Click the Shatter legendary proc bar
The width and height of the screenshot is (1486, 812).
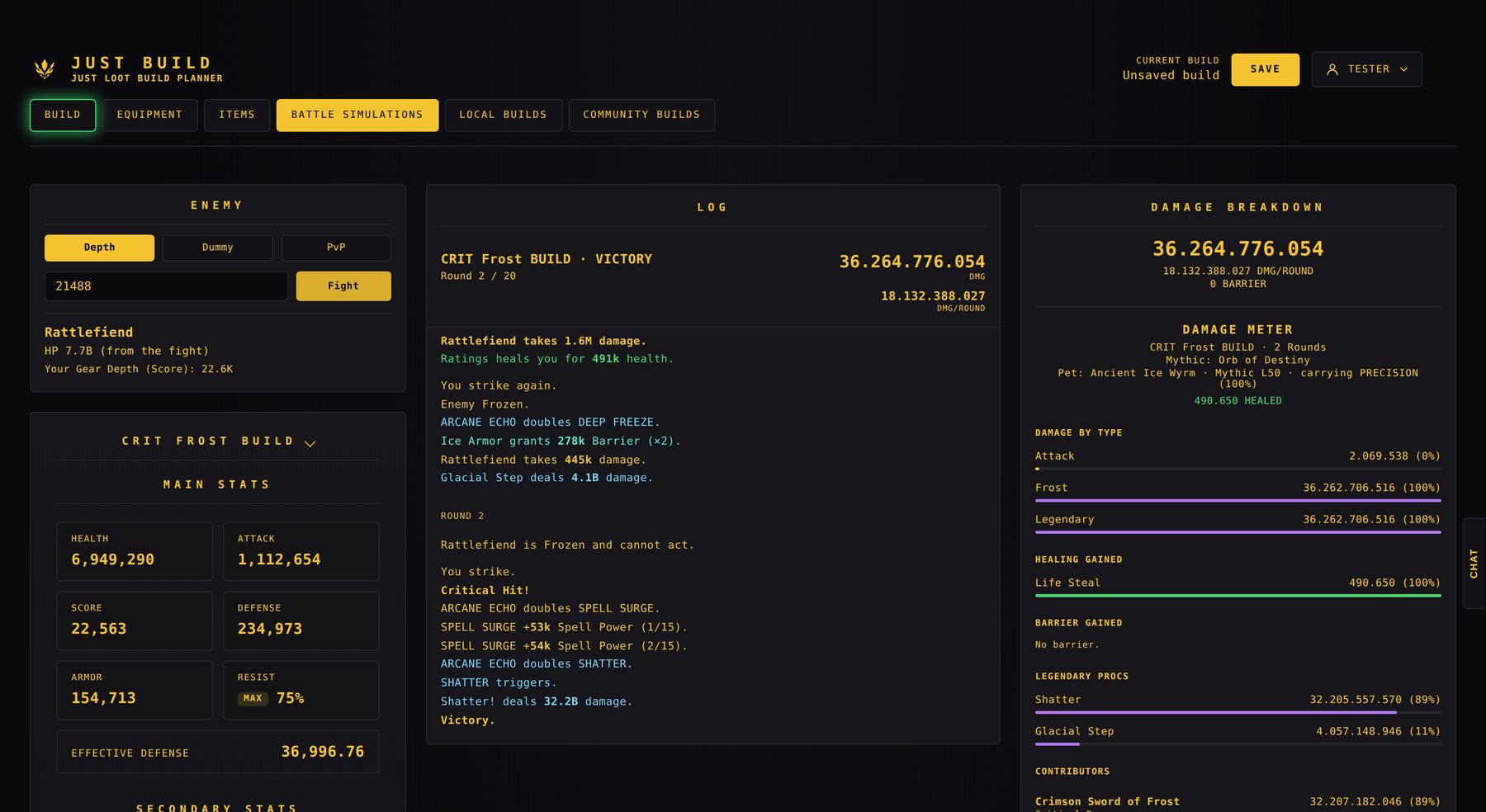point(1238,712)
